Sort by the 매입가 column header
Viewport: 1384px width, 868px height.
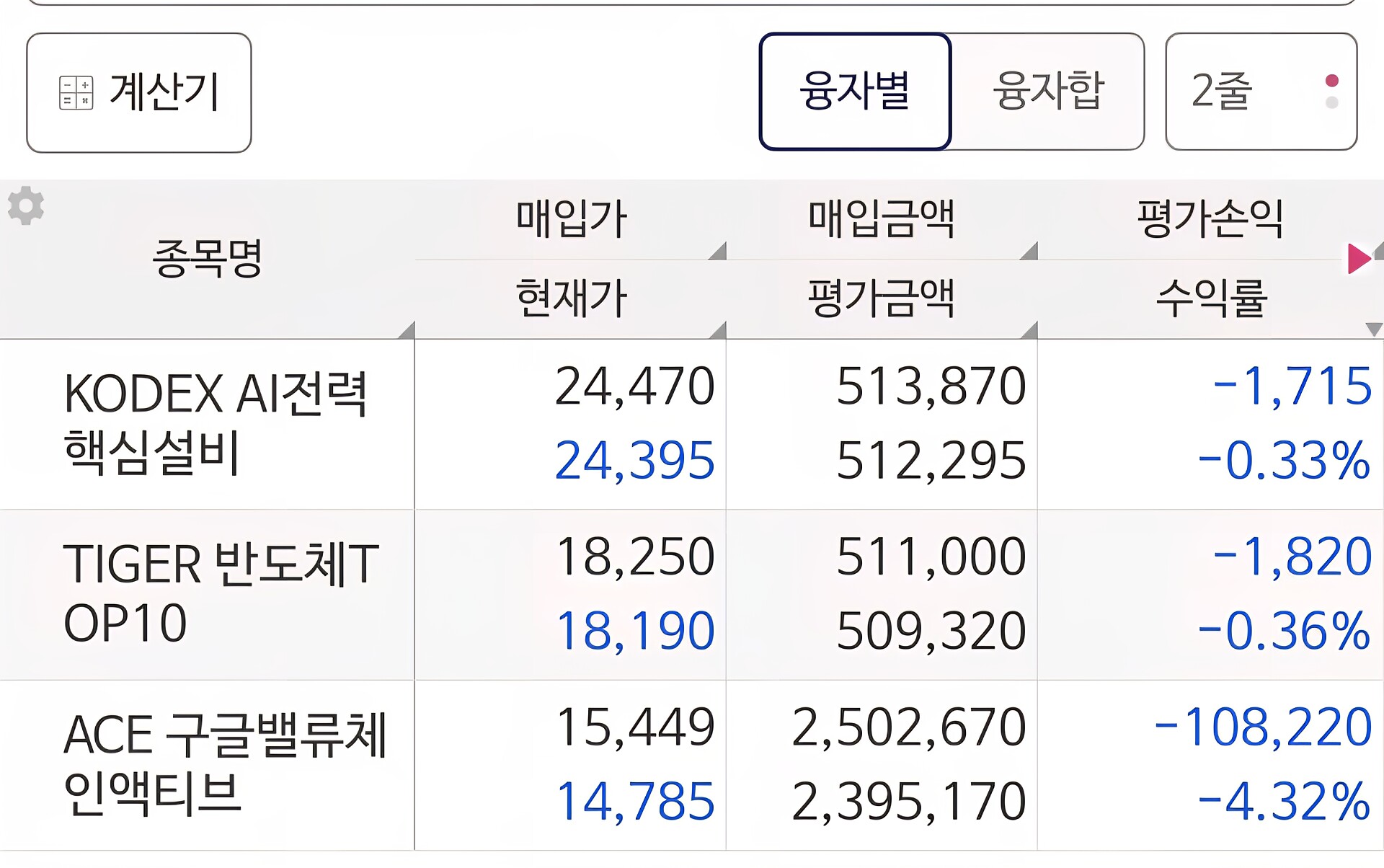(x=571, y=219)
